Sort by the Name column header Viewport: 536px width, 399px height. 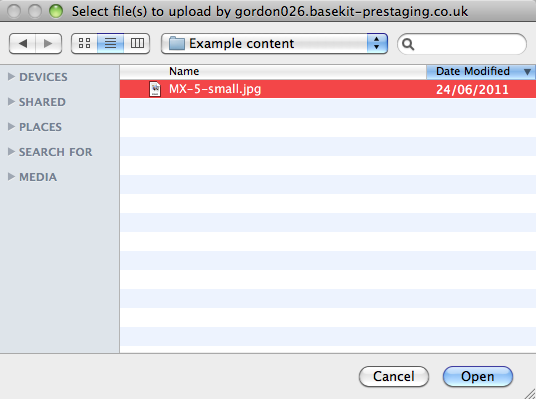tap(273, 71)
